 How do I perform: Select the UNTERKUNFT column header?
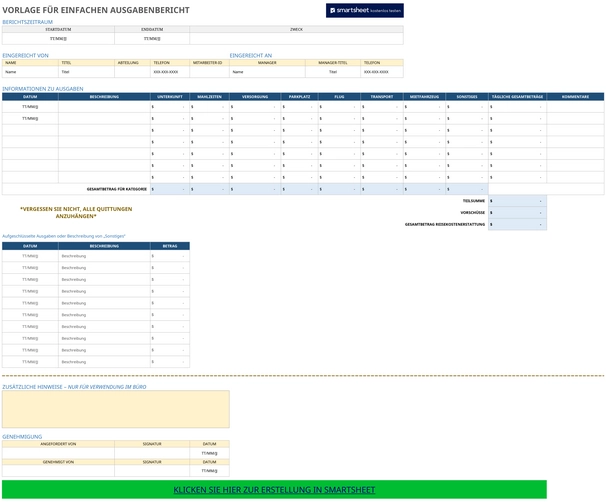click(170, 97)
